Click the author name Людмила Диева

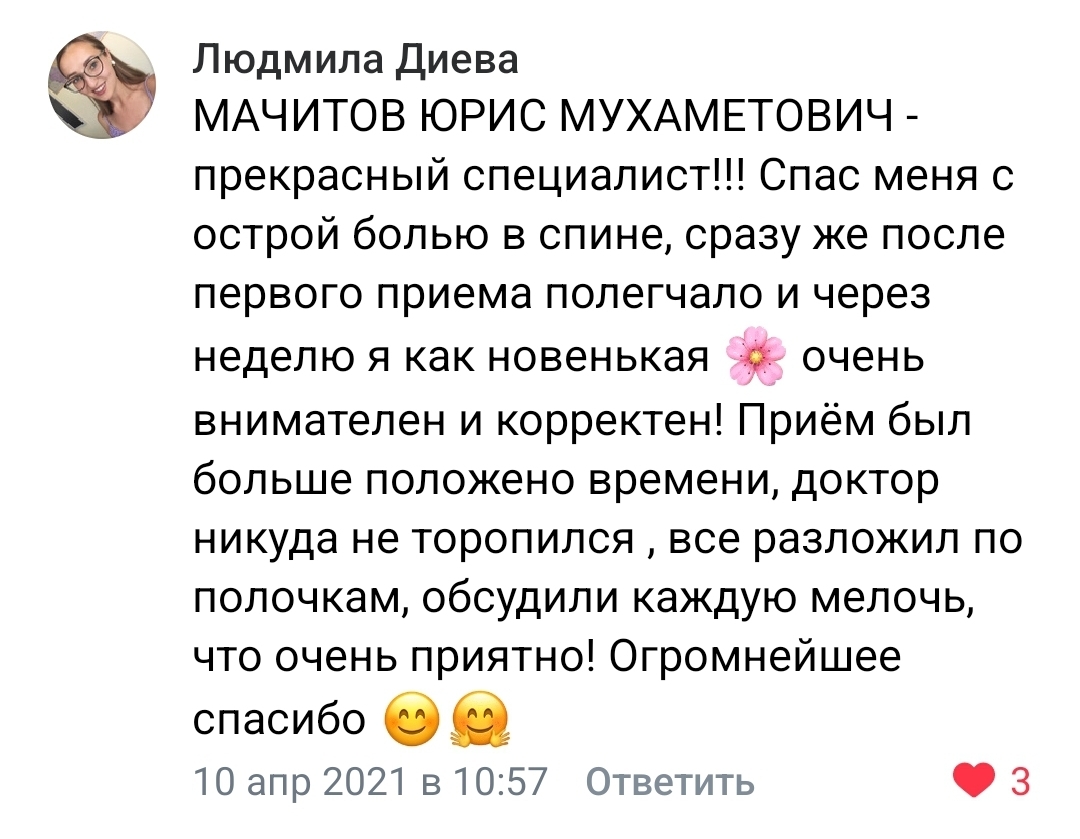355,59
